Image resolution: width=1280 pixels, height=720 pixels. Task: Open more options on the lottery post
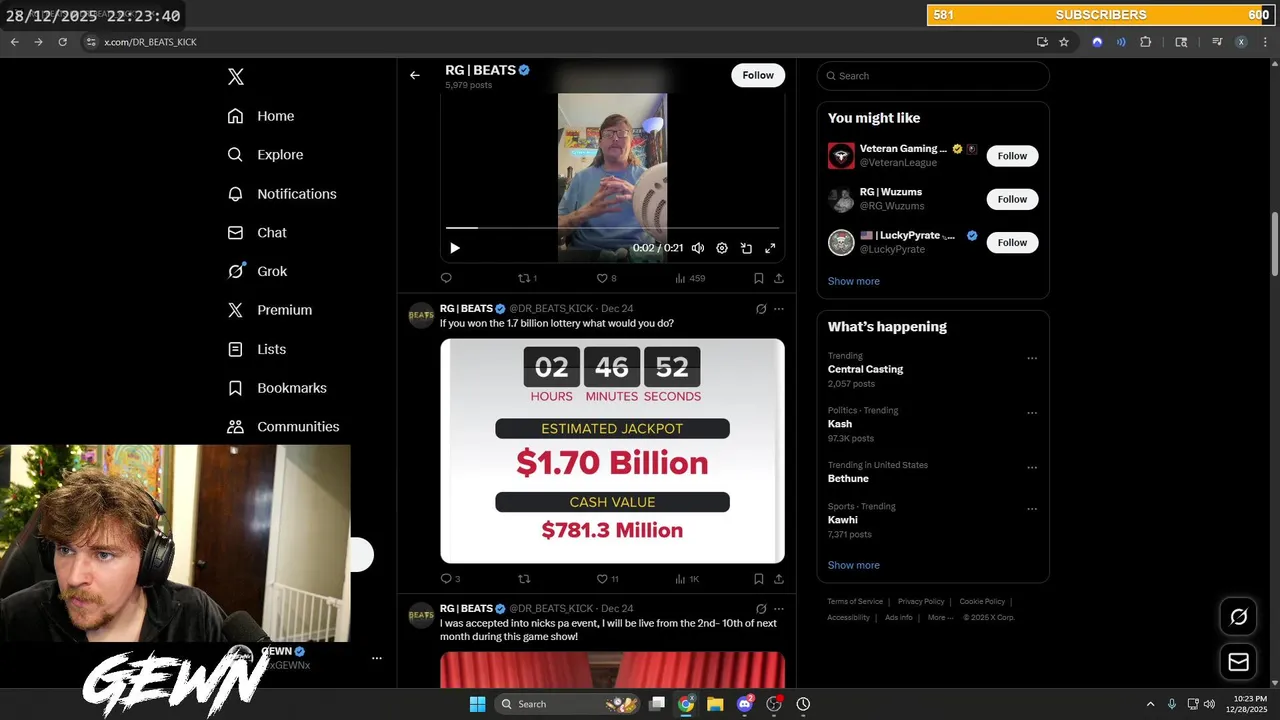click(779, 309)
